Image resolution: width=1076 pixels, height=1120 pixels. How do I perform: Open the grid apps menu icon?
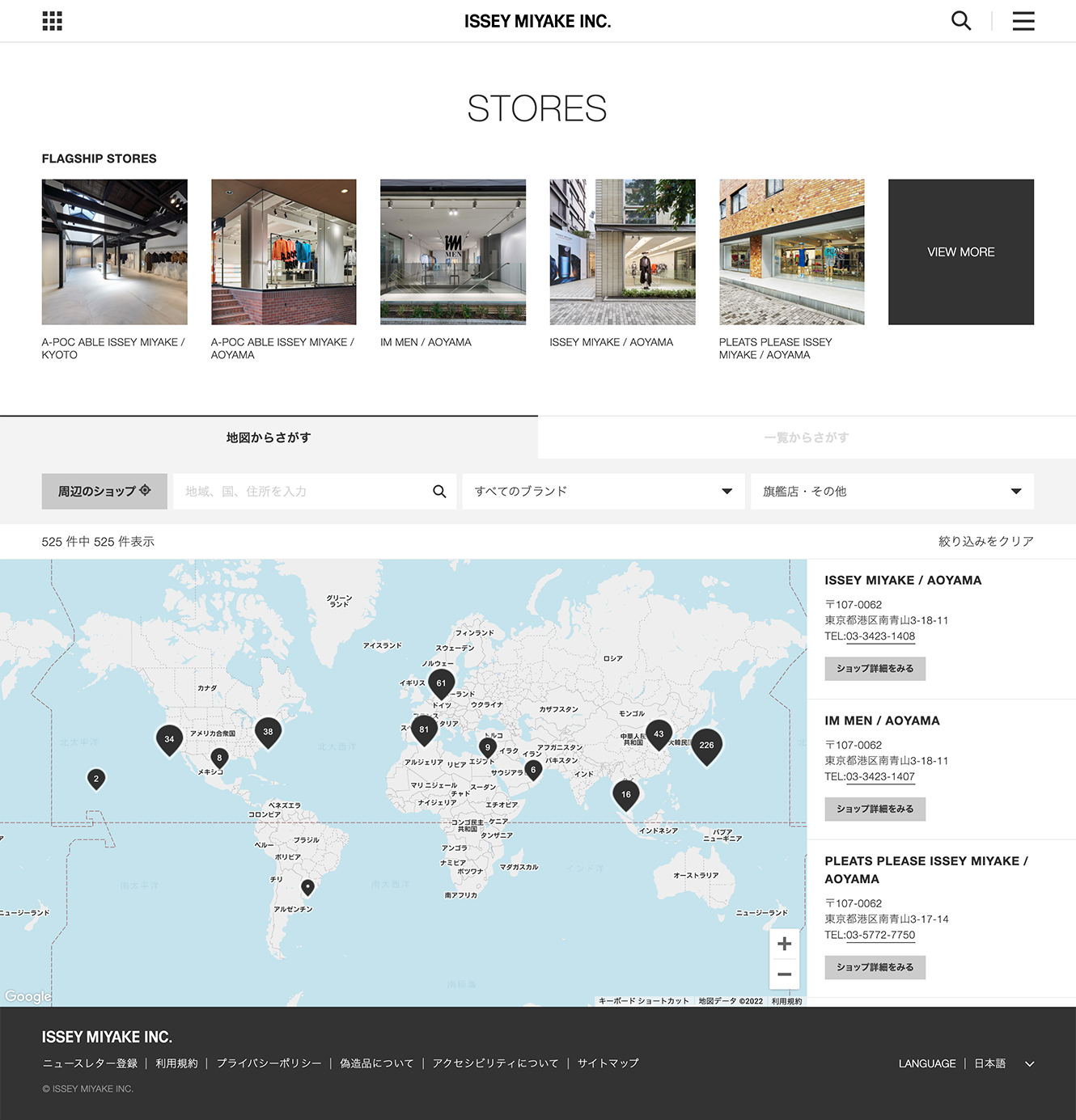(x=53, y=21)
